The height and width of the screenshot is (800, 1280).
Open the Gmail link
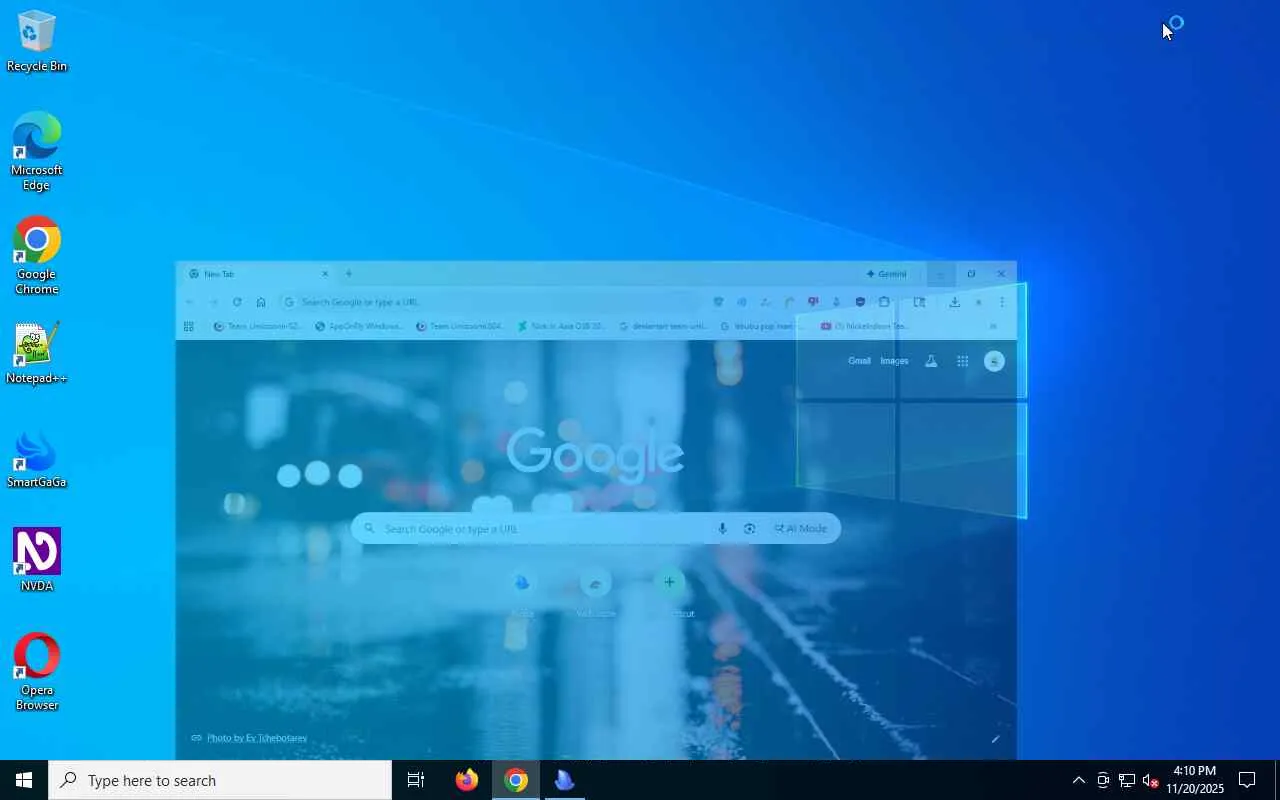[x=859, y=361]
